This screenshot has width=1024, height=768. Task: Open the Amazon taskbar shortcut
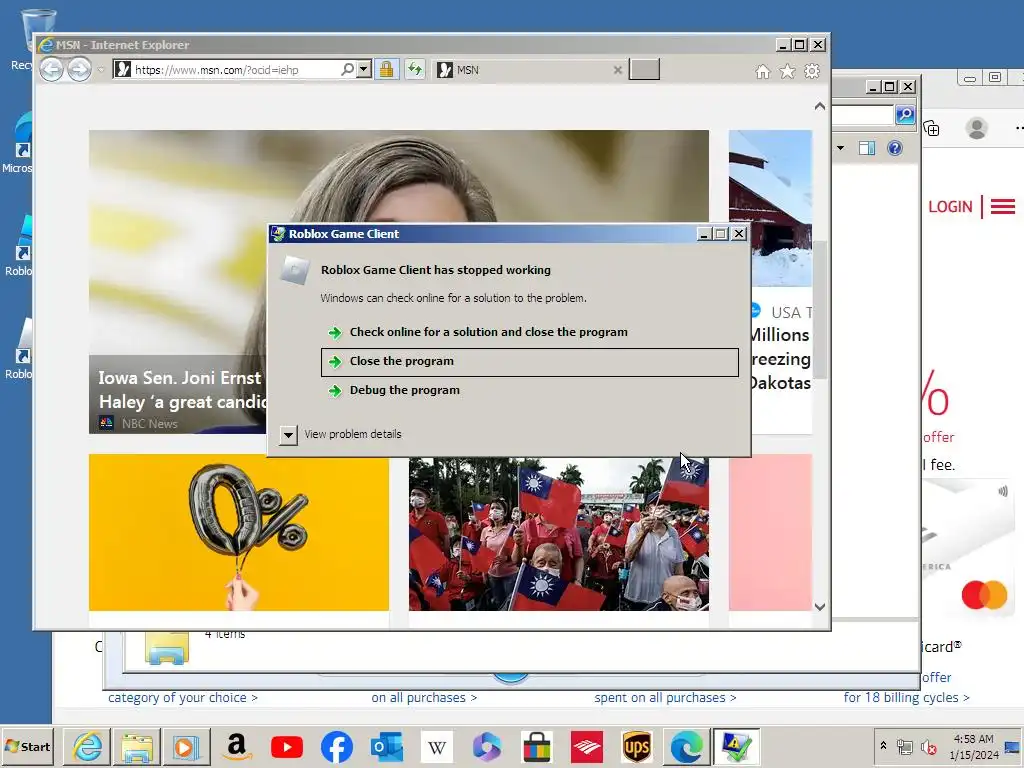click(x=237, y=746)
